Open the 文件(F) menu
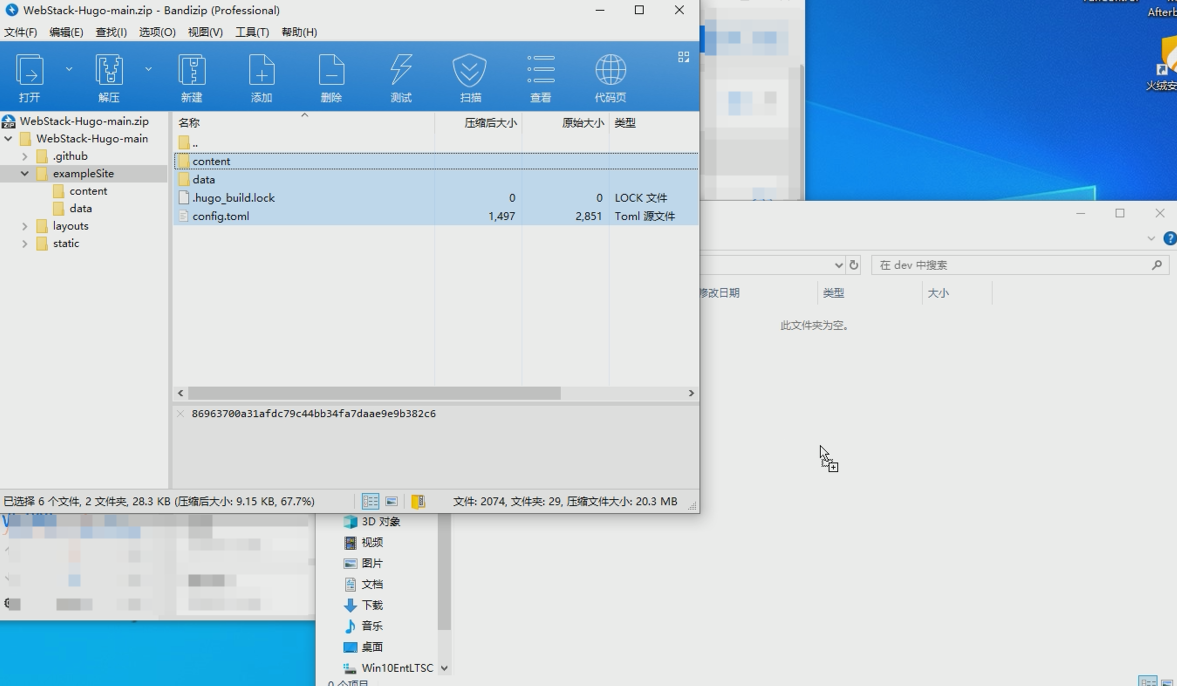This screenshot has width=1177, height=686. click(x=21, y=32)
